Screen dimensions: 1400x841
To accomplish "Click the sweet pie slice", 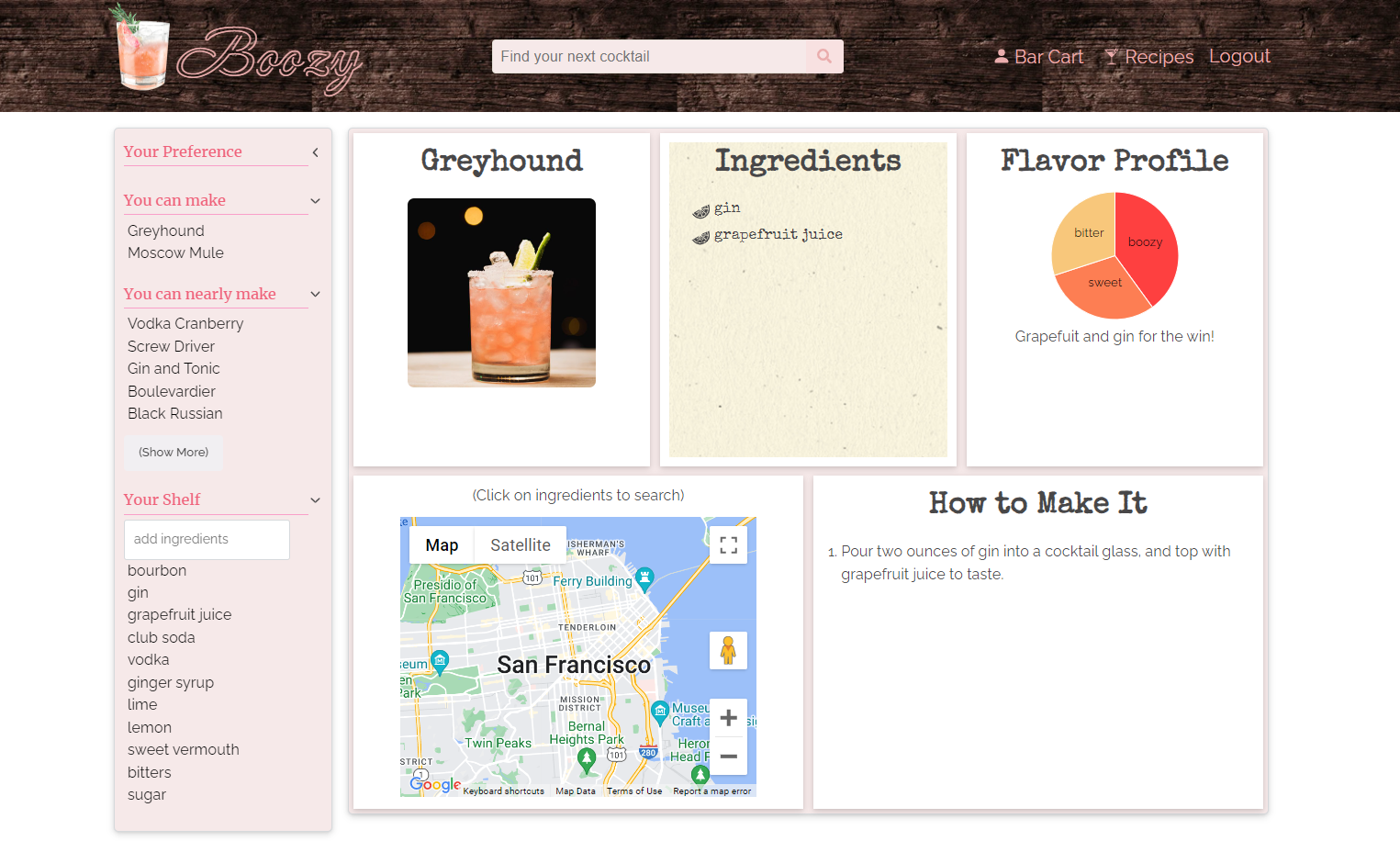I will [1103, 289].
